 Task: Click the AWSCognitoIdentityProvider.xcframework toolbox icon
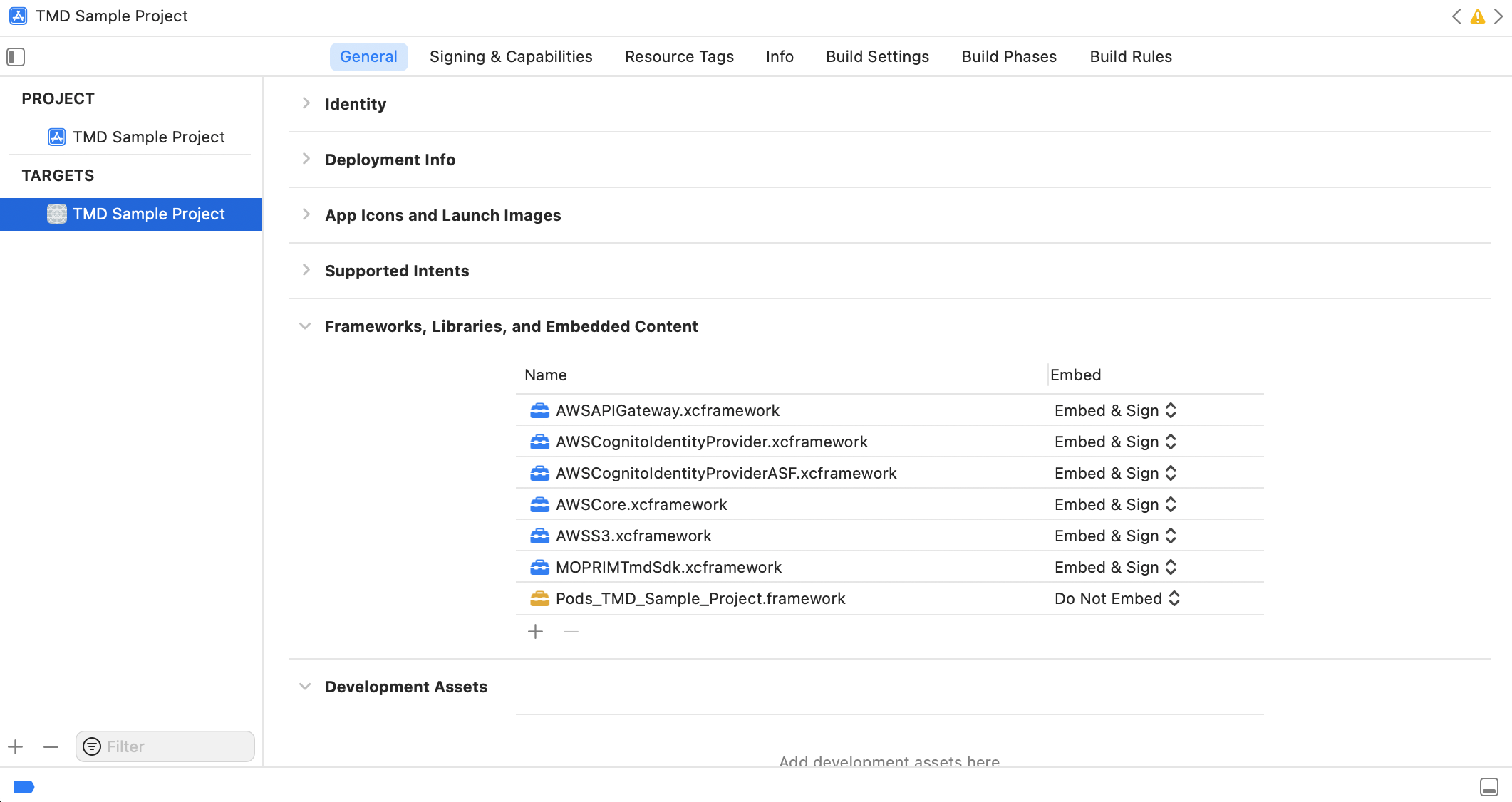(x=539, y=442)
